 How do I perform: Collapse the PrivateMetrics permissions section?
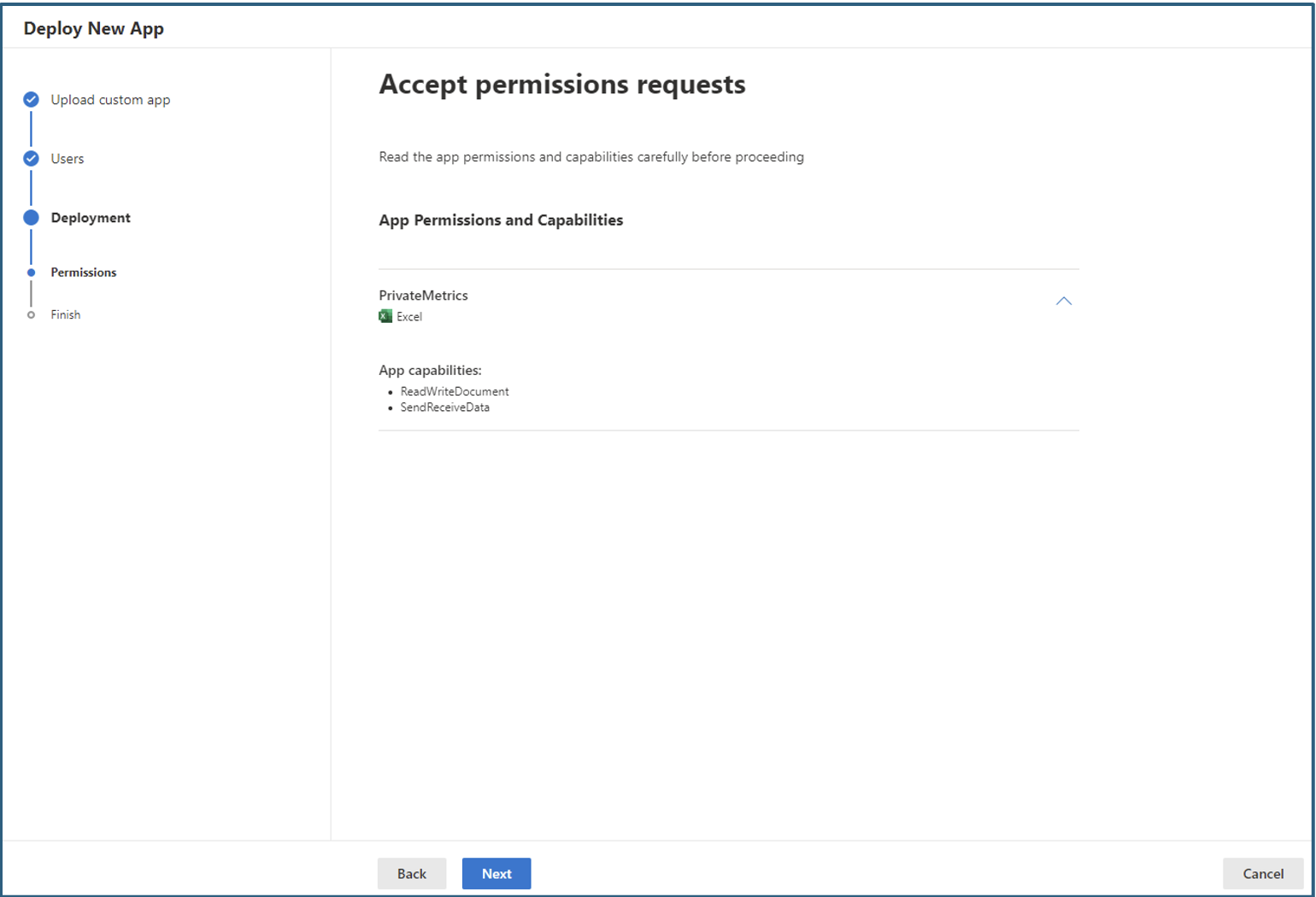[x=1063, y=301]
